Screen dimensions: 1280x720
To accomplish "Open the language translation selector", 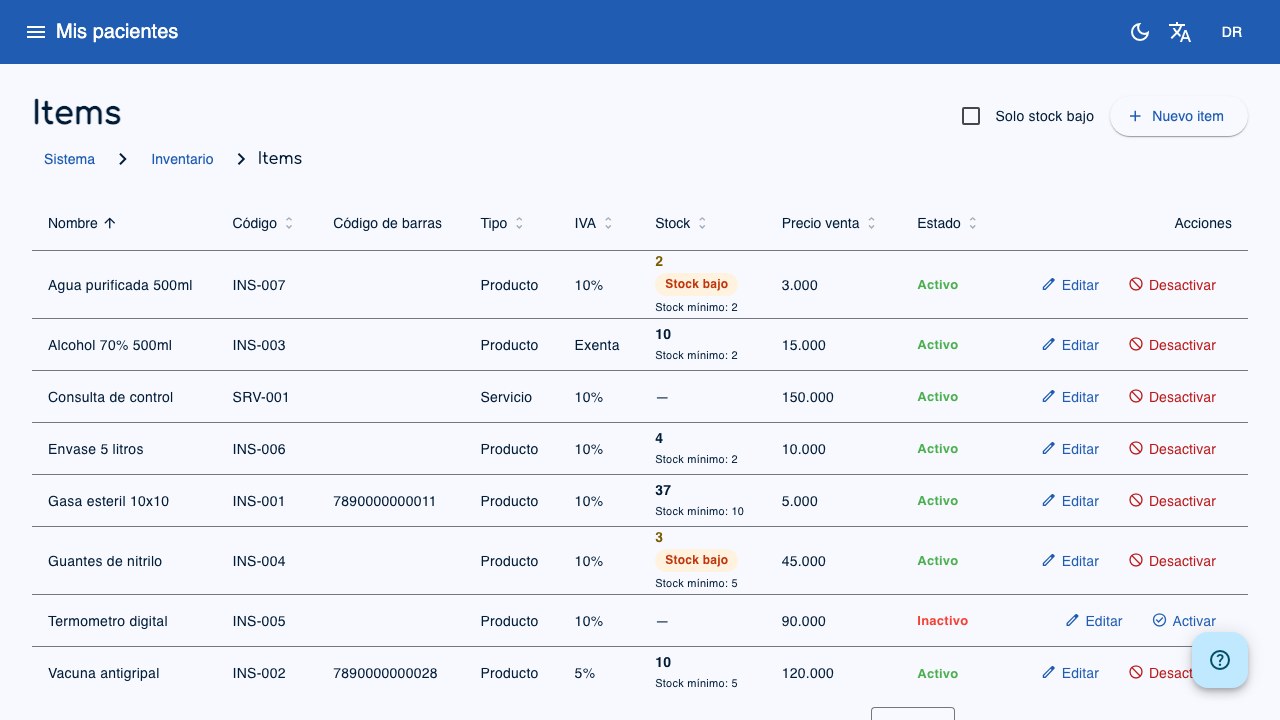I will [x=1180, y=32].
